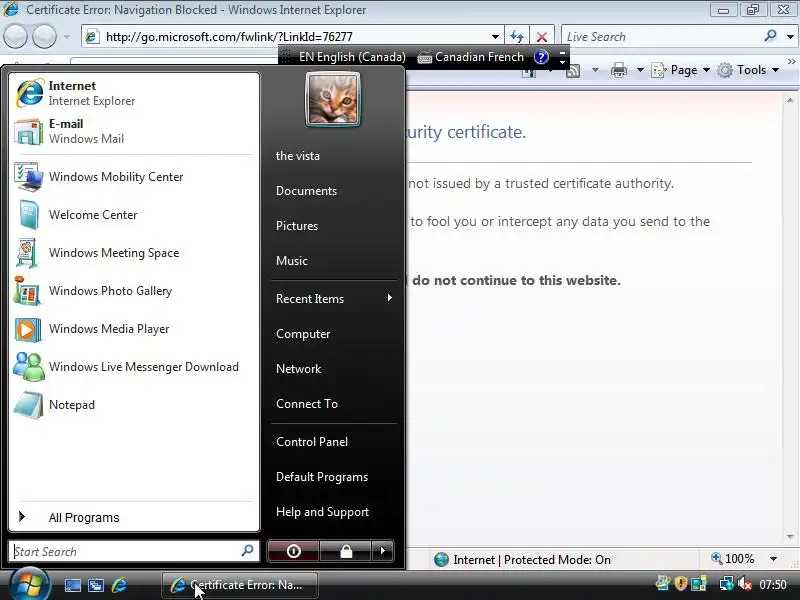Launch Windows Mail E-mail entry
Viewport: 800px width, 600px height.
pyautogui.click(x=134, y=131)
